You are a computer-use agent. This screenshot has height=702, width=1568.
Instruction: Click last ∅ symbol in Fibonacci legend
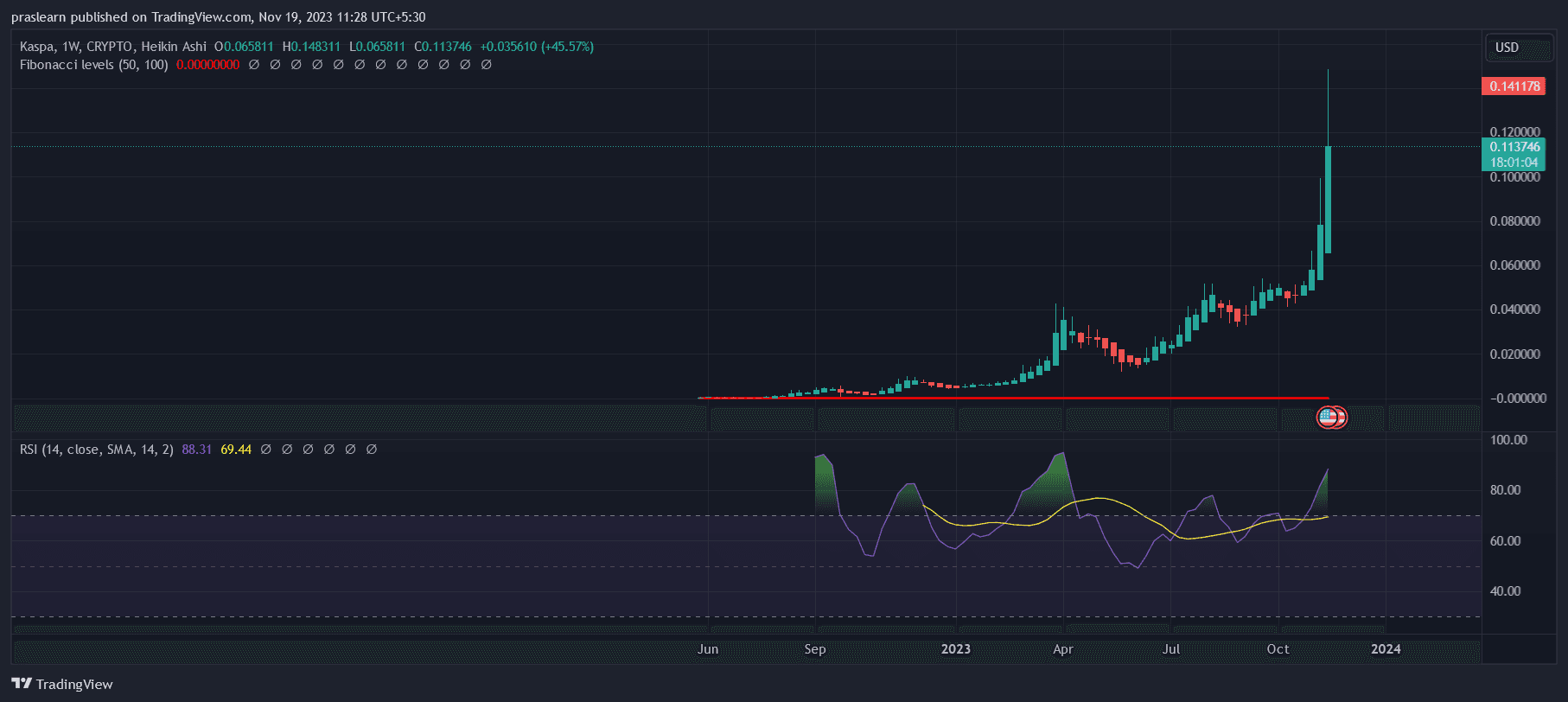(x=487, y=65)
